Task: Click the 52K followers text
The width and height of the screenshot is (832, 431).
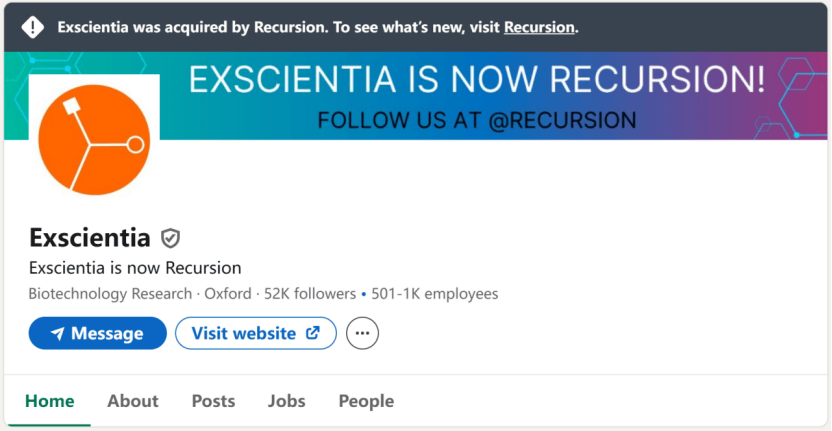Action: pos(310,294)
